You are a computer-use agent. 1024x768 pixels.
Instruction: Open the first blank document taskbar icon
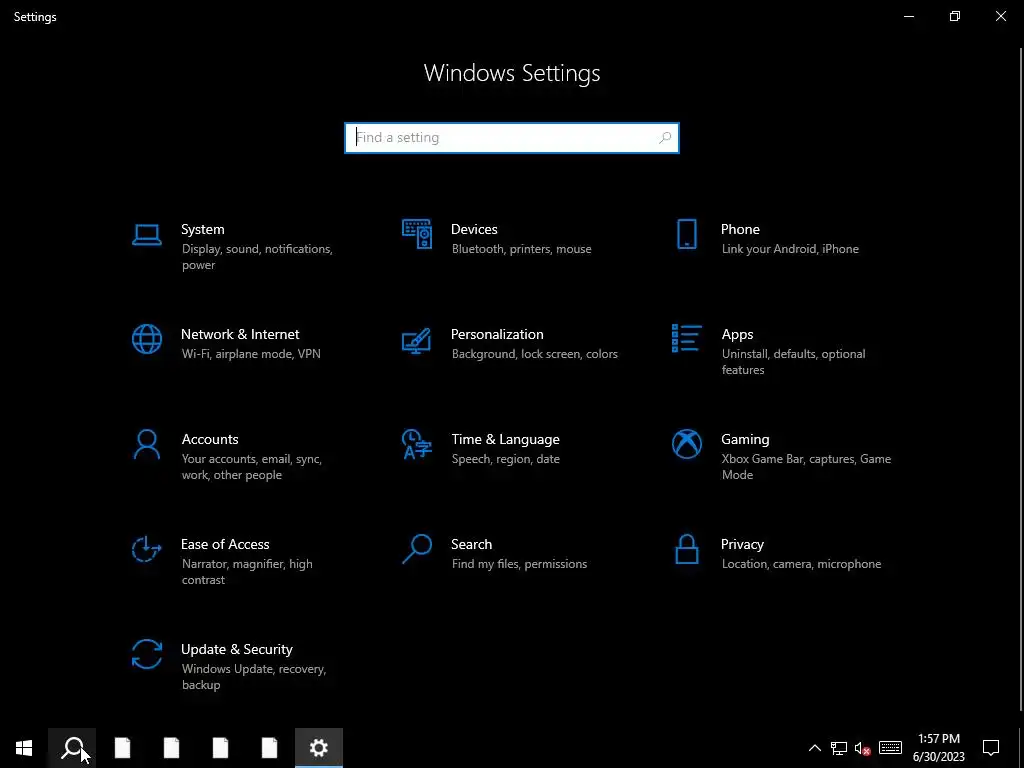[x=122, y=748]
